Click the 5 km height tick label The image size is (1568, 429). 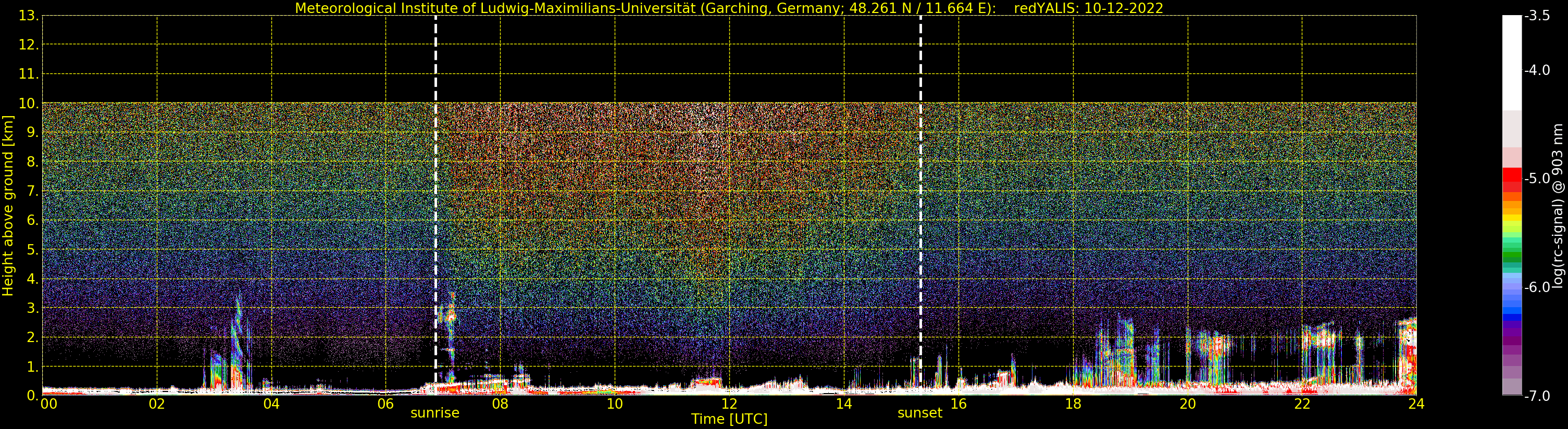tap(32, 249)
